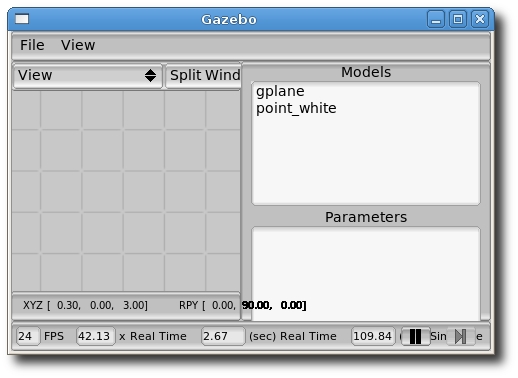Click the 3D grid viewport
The height and width of the screenshot is (378, 518).
(x=126, y=191)
